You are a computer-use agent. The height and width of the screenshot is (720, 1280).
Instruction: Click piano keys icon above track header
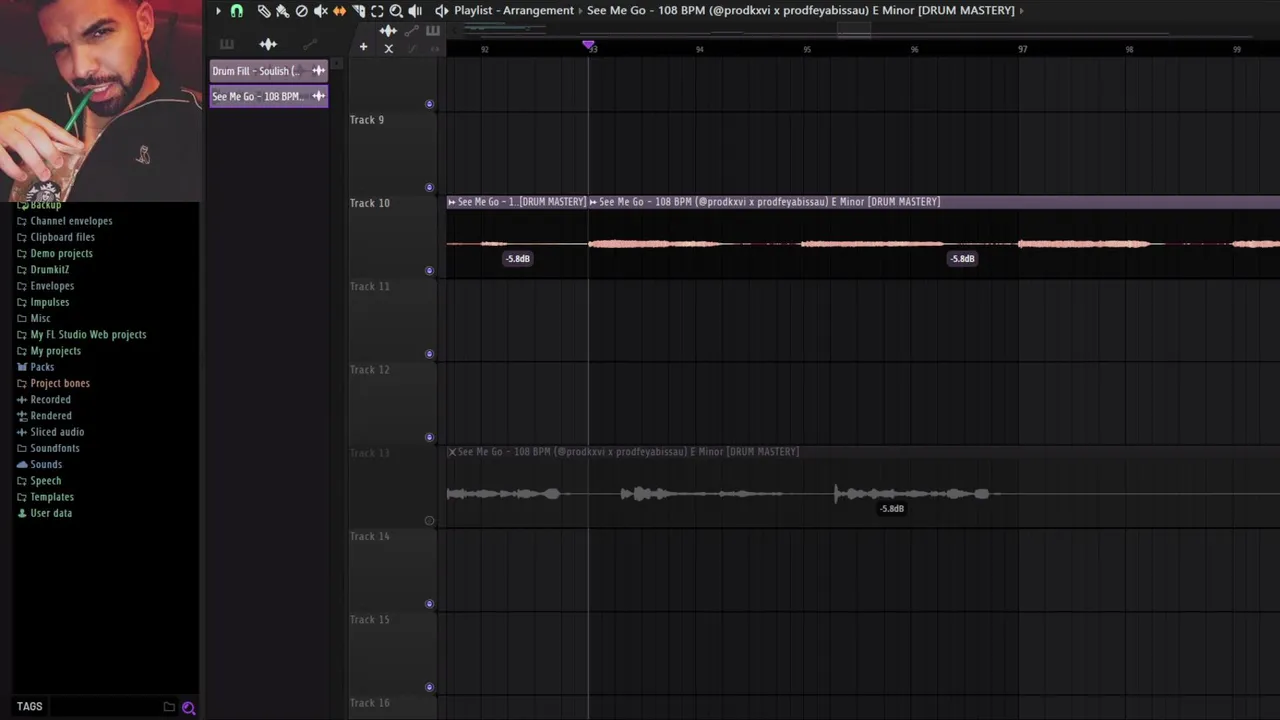tap(433, 31)
